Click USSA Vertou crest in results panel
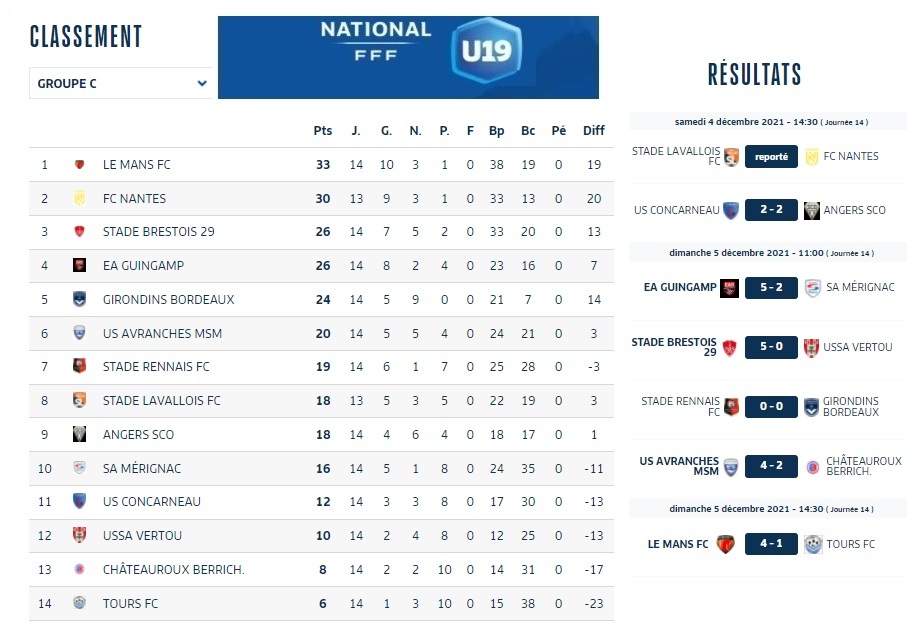Screen dimensions: 907x629 811,347
